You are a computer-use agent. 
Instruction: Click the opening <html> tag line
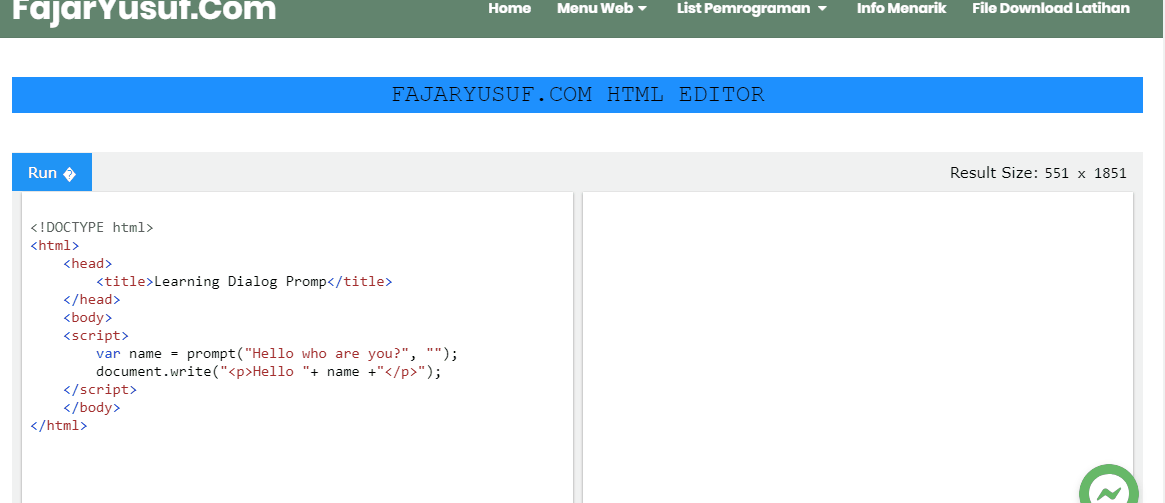click(55, 245)
